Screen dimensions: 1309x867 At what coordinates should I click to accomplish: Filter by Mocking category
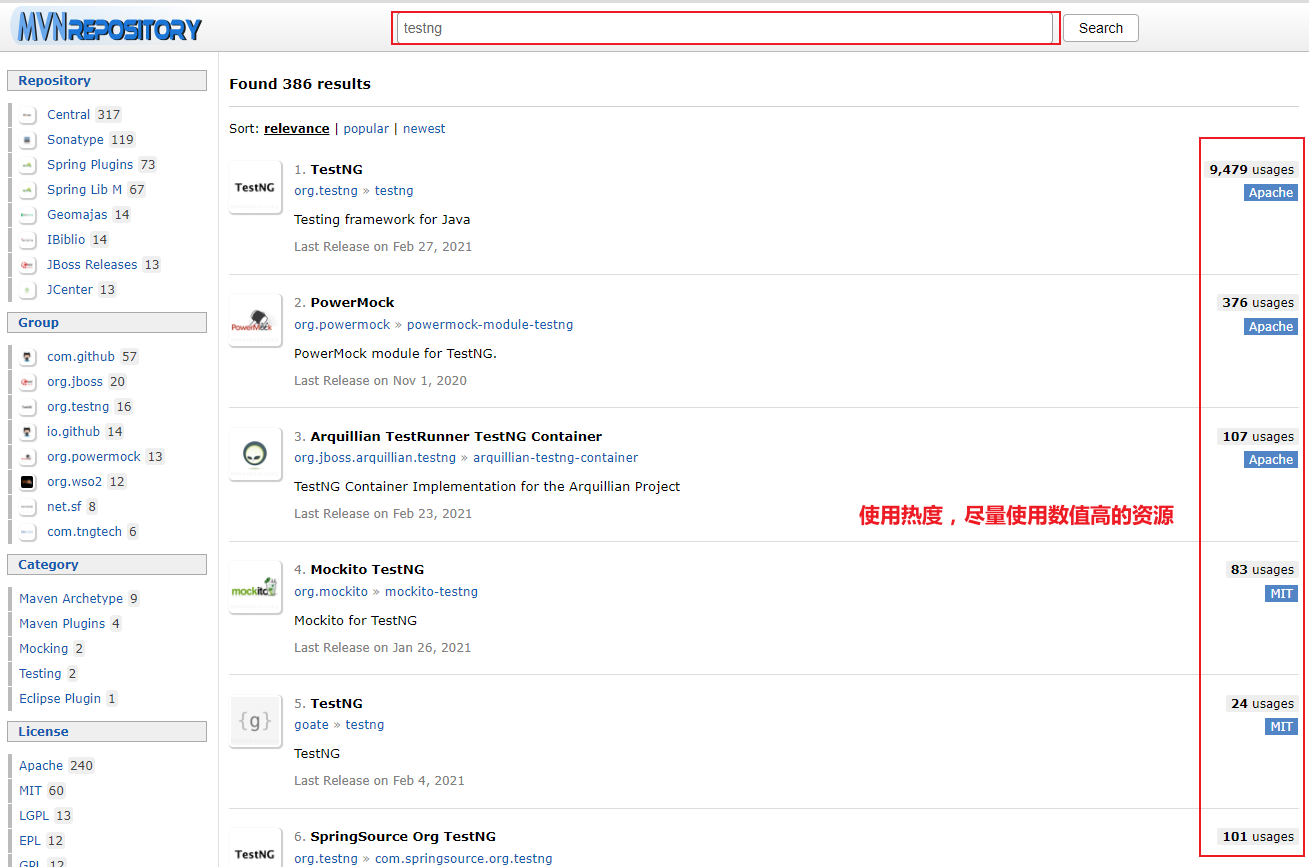click(44, 649)
